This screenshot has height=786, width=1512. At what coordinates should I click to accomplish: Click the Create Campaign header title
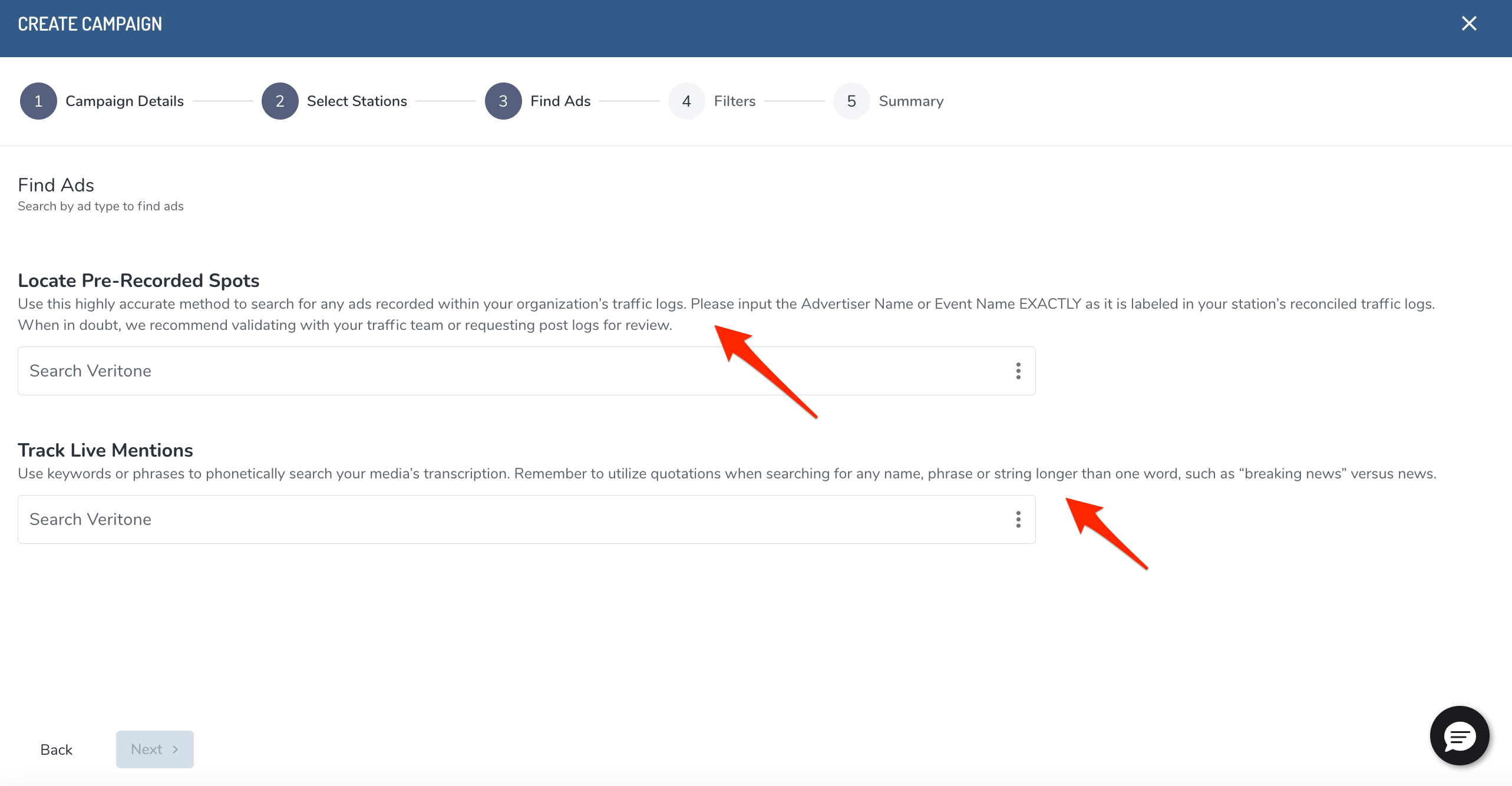[x=90, y=24]
